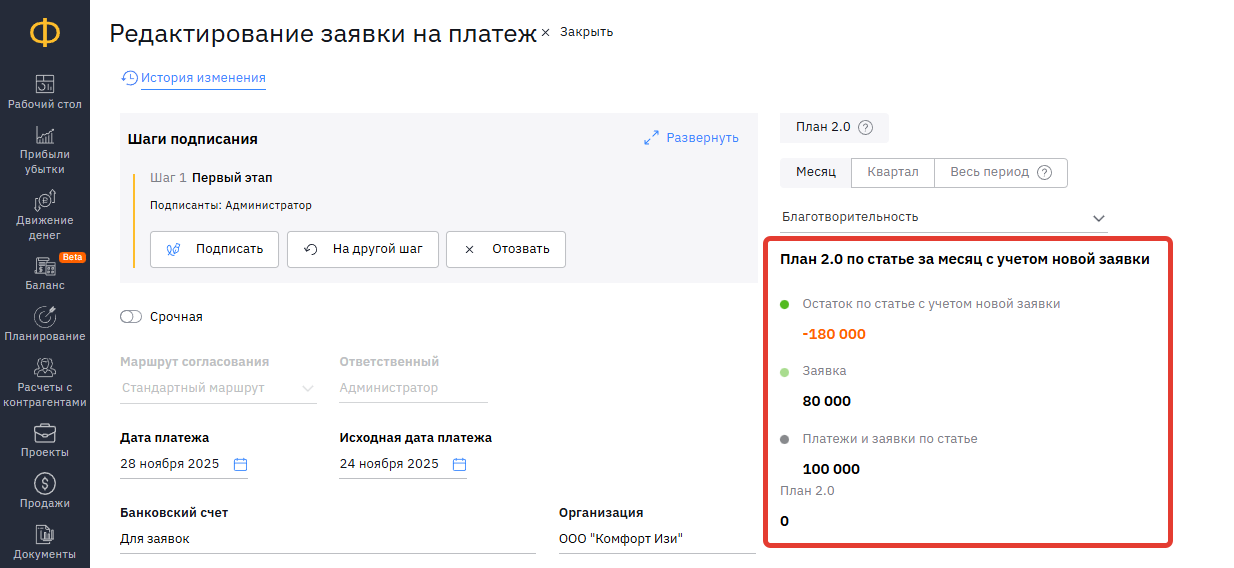Click the На другой шаг button
Viewport: 1234px width, 568px height.
[363, 249]
